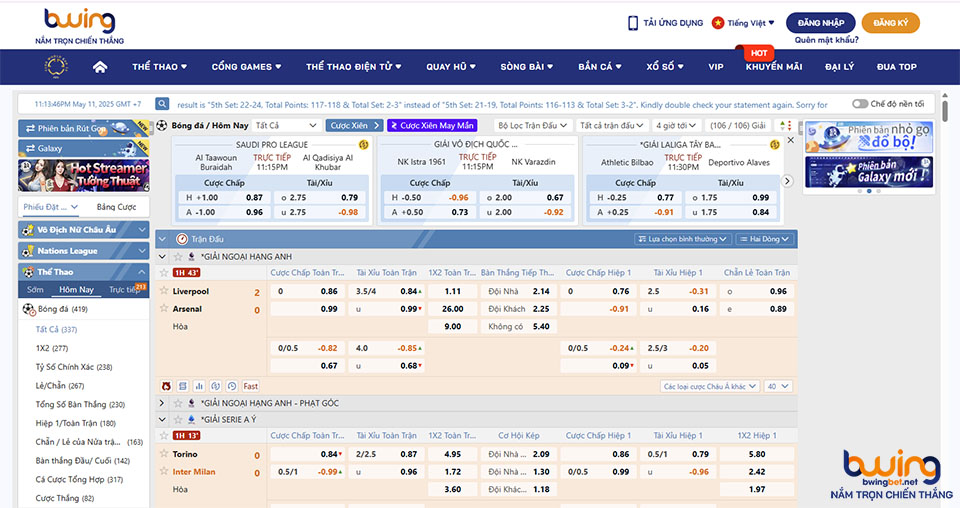Expand Giải Ngoại Hạng Anh - Phạt Góc league
This screenshot has height=508, width=960.
(x=163, y=403)
